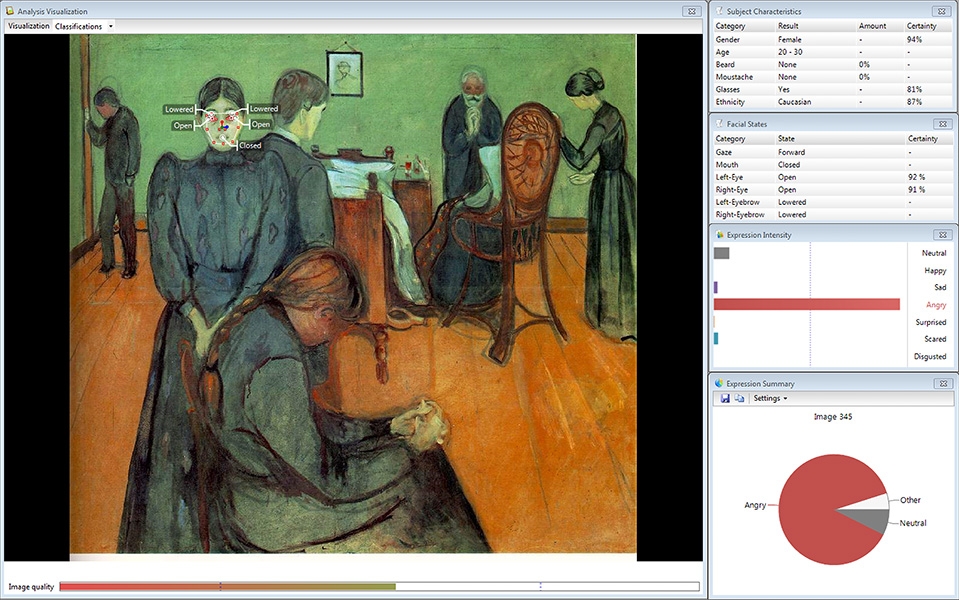The width and height of the screenshot is (959, 600).
Task: Click the '91 %' Right-Eye certainty
Action: (916, 190)
